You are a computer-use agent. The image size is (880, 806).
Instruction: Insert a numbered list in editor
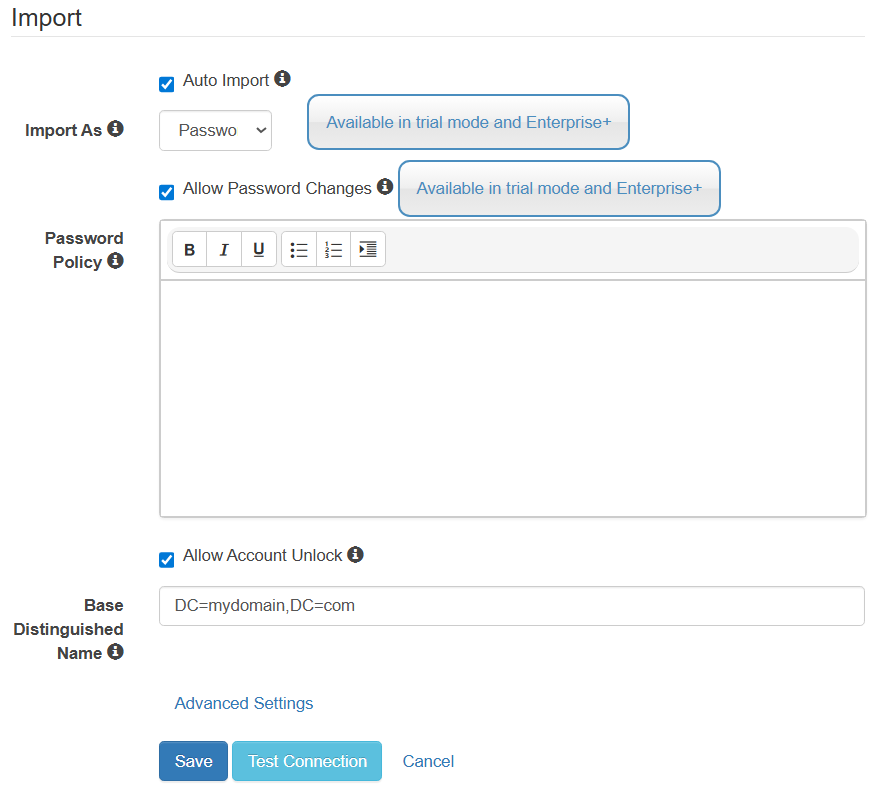[334, 250]
